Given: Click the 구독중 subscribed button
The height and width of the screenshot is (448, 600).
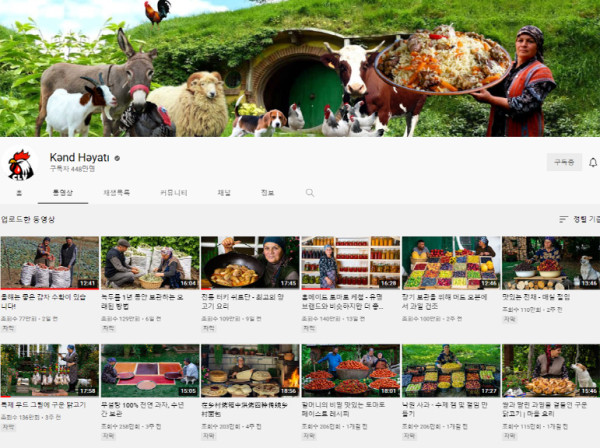Looking at the screenshot, I should tap(564, 162).
